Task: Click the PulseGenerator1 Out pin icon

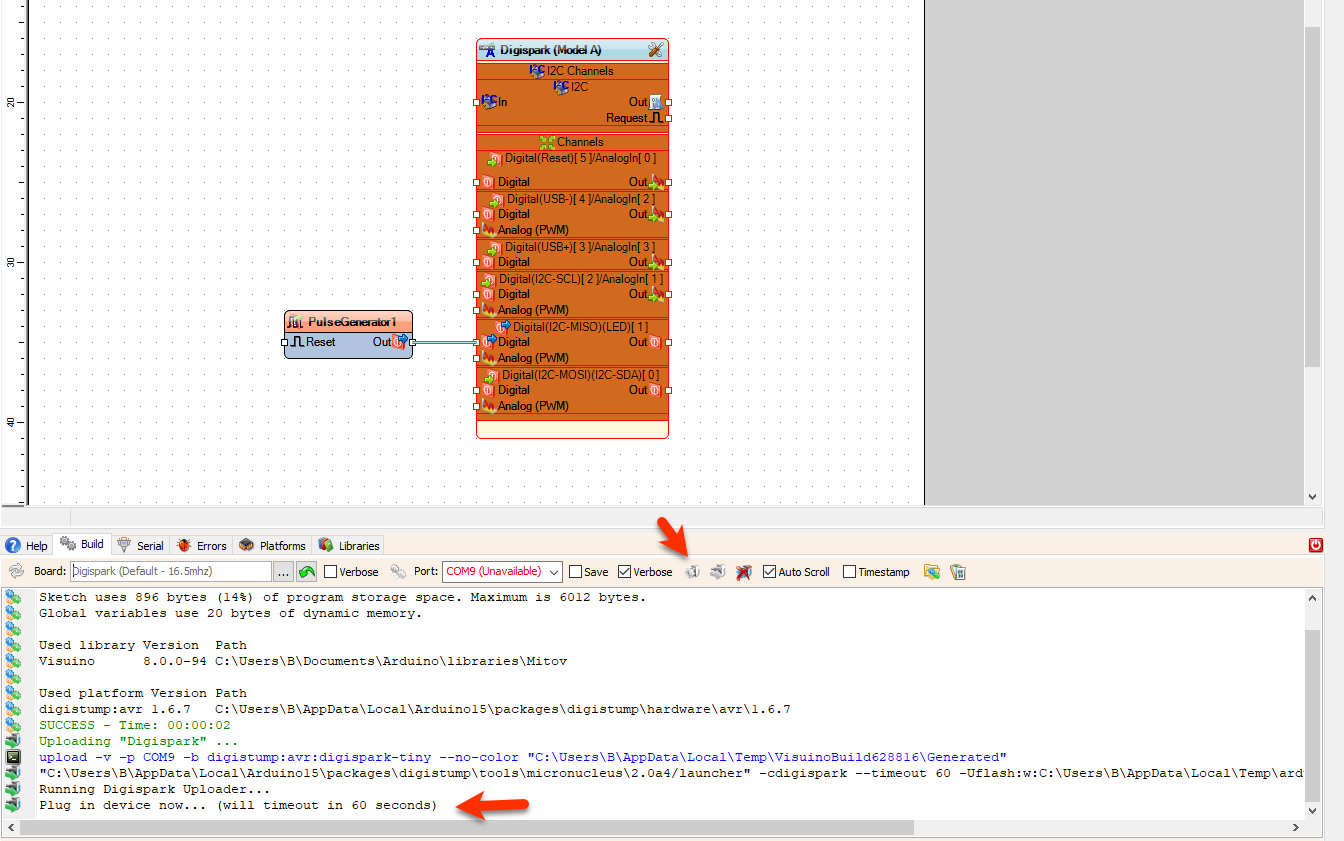Action: 401,342
